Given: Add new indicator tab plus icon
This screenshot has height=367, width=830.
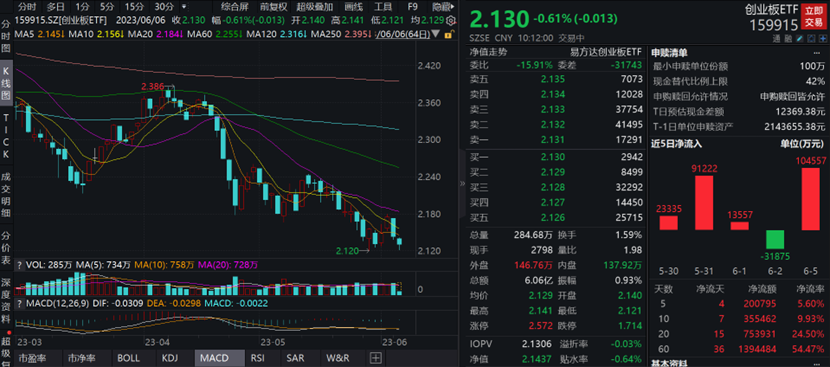Looking at the screenshot, I should point(375,358).
